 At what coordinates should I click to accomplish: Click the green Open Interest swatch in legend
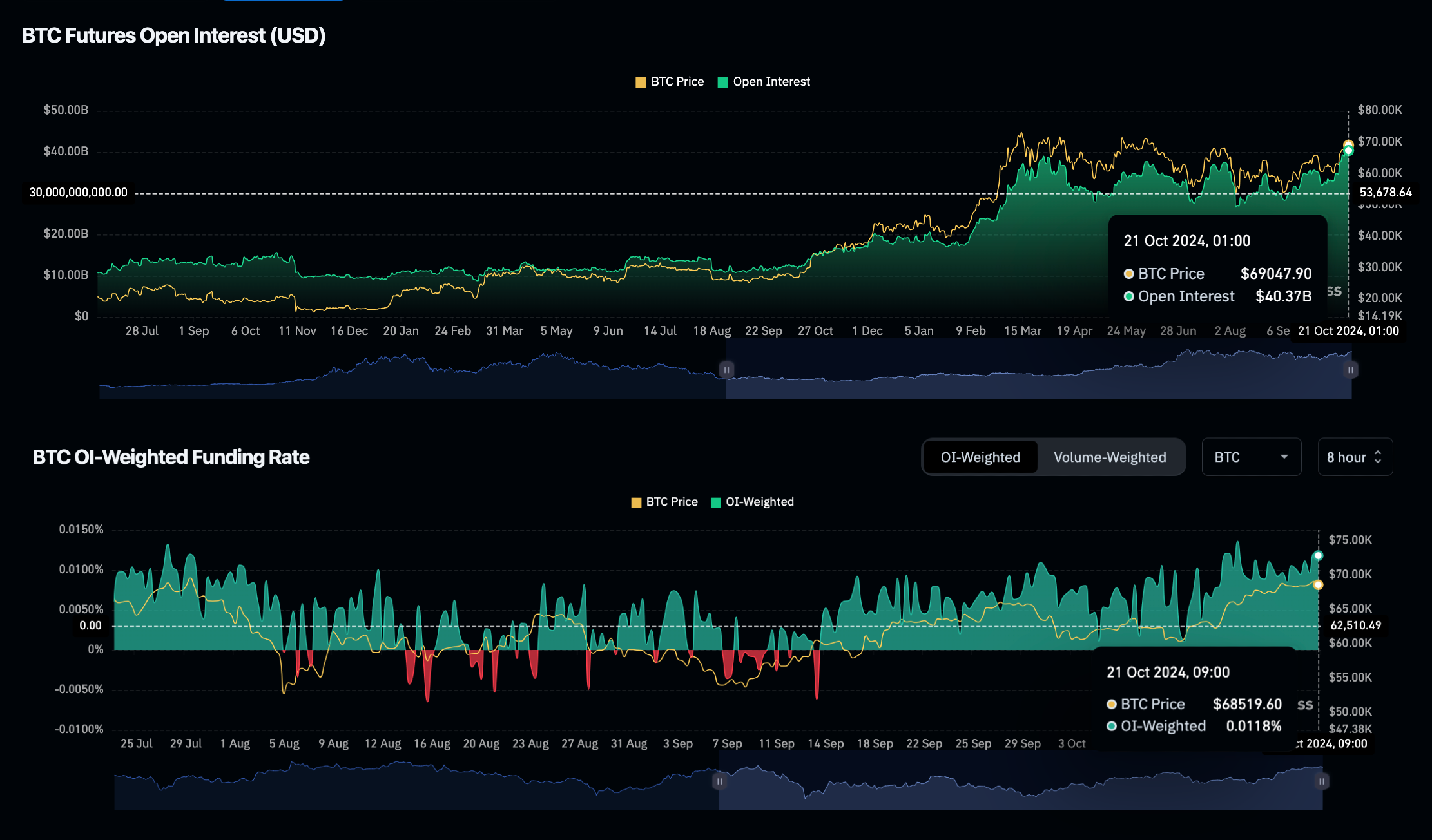[x=722, y=82]
